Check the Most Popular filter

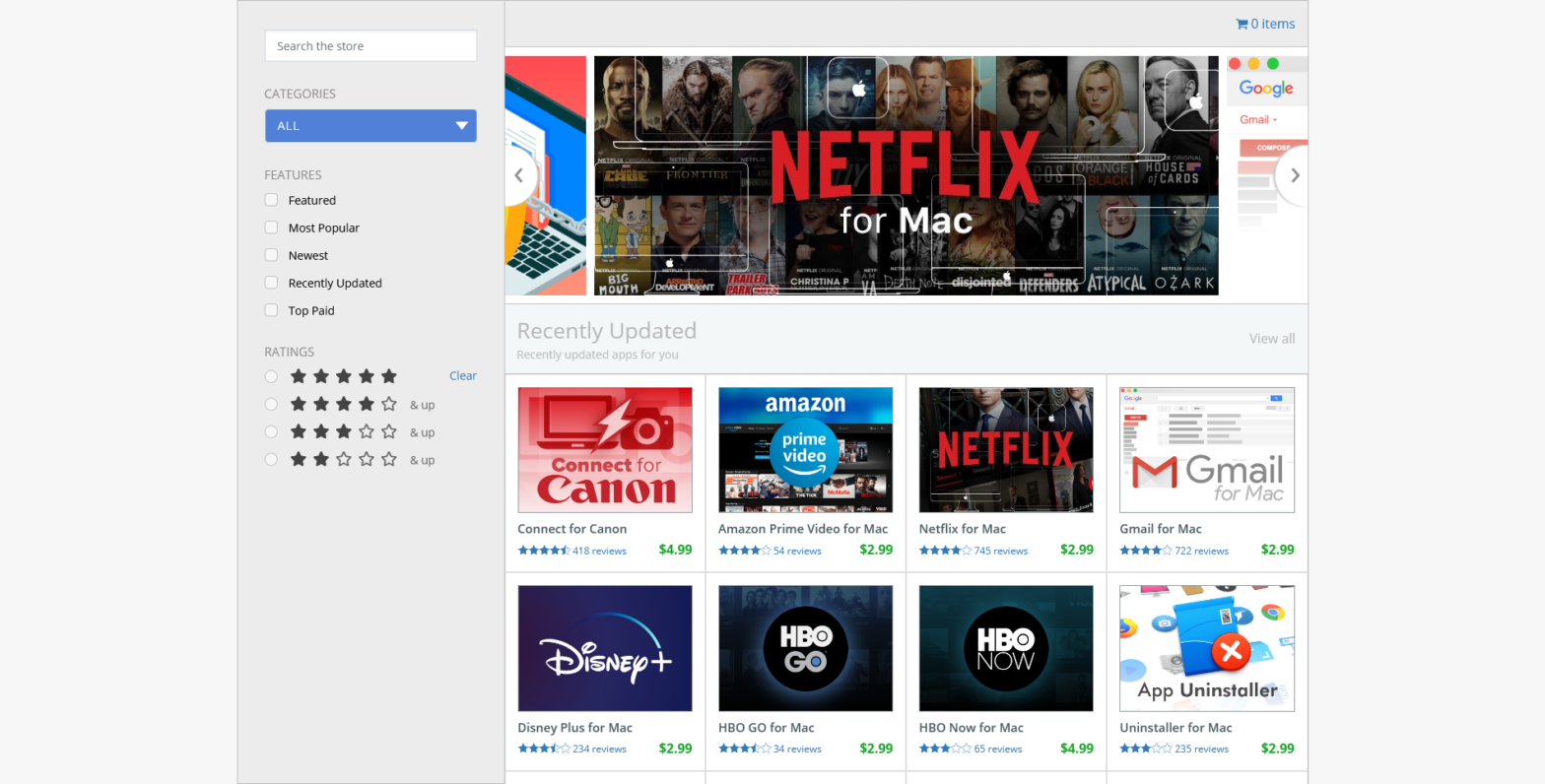[271, 228]
